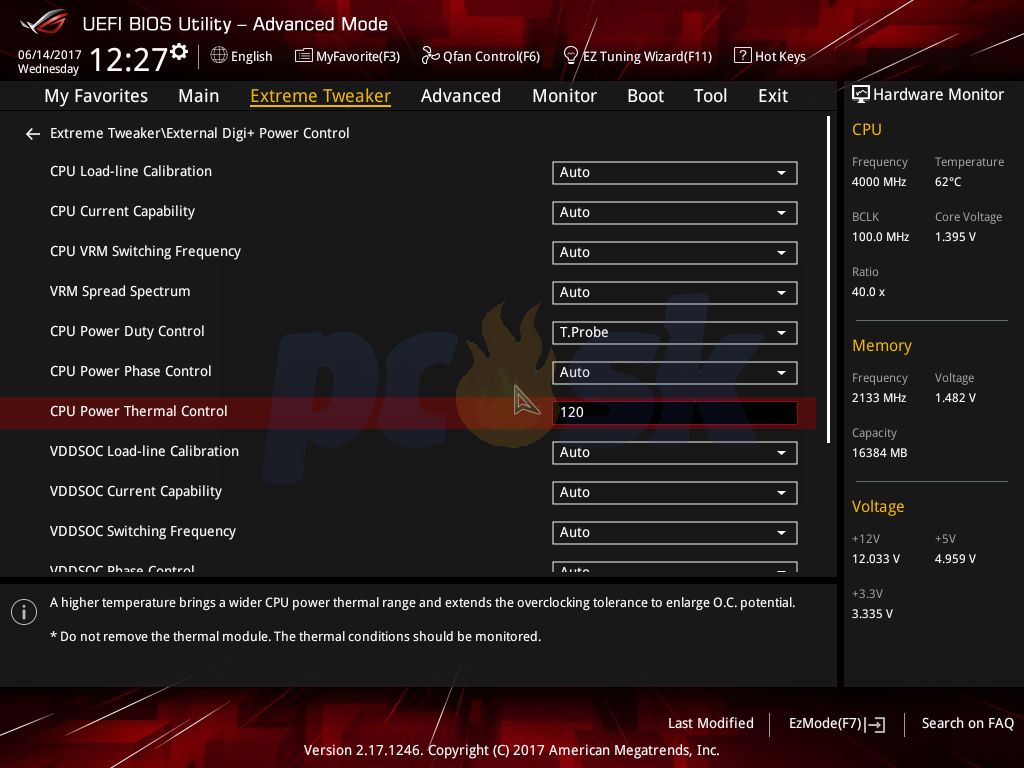Click the info icon in help panel
Viewport: 1024px width, 768px height.
click(x=24, y=612)
